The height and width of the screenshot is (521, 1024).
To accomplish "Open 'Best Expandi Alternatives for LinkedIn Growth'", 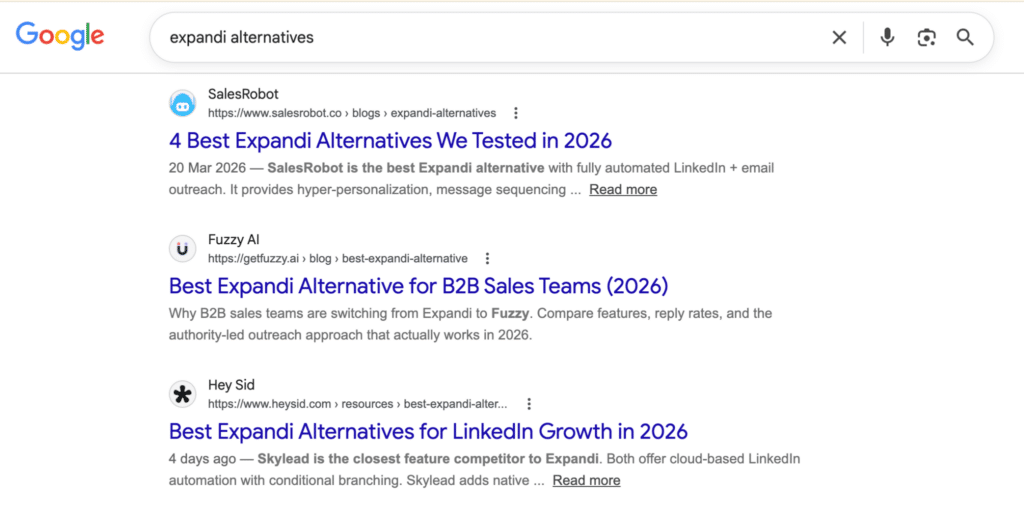I will pyautogui.click(x=428, y=432).
